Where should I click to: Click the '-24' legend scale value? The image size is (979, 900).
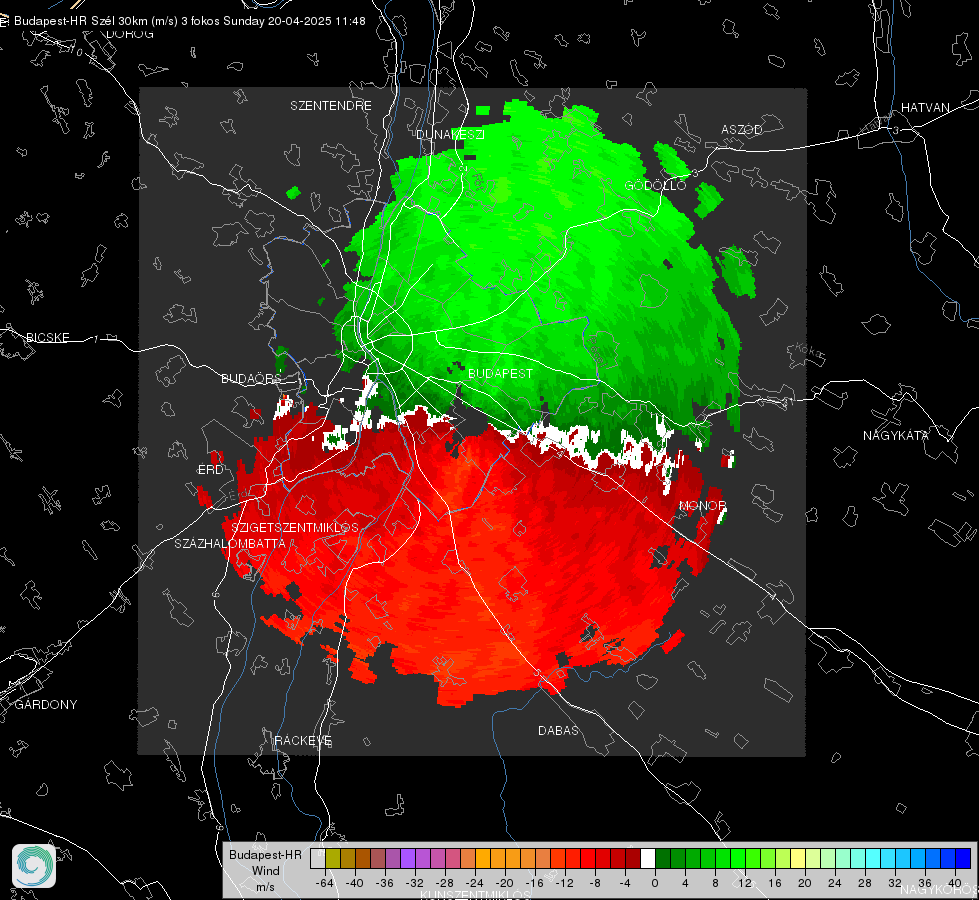click(x=475, y=883)
